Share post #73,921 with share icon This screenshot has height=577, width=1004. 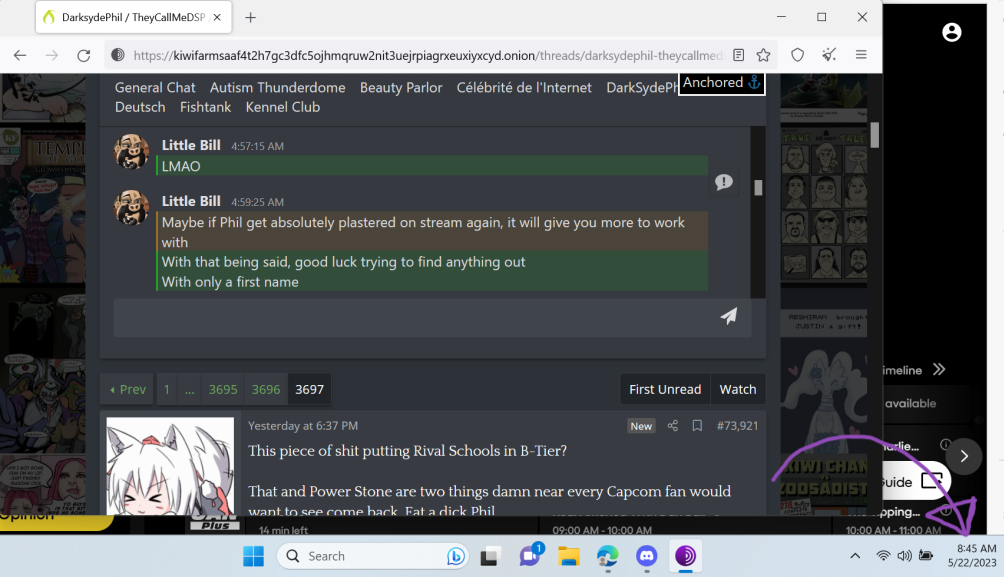click(x=673, y=426)
